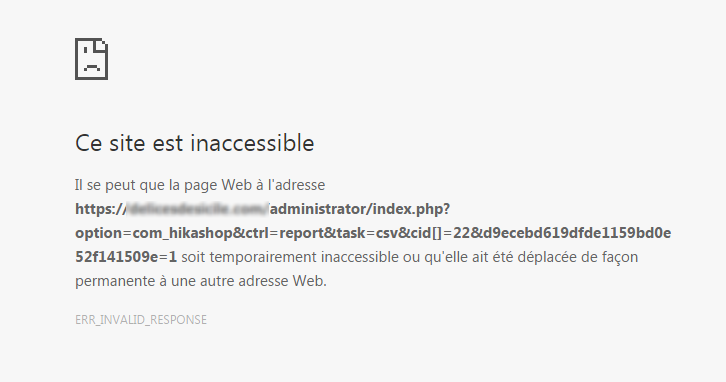Image resolution: width=726 pixels, height=382 pixels.
Task: Click "de façon" at line end
Action: tap(610, 257)
